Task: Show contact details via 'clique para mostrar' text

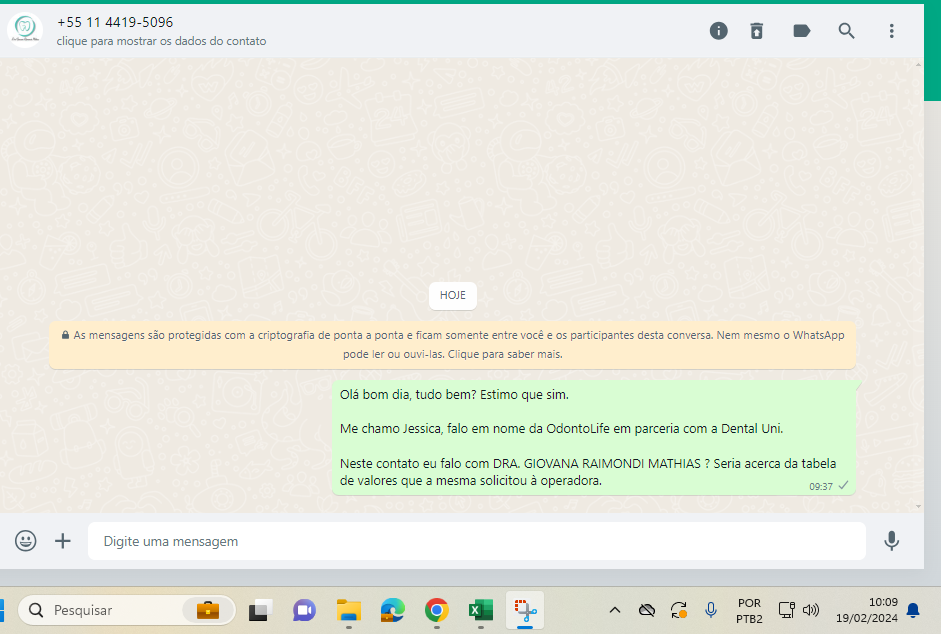Action: pos(161,41)
